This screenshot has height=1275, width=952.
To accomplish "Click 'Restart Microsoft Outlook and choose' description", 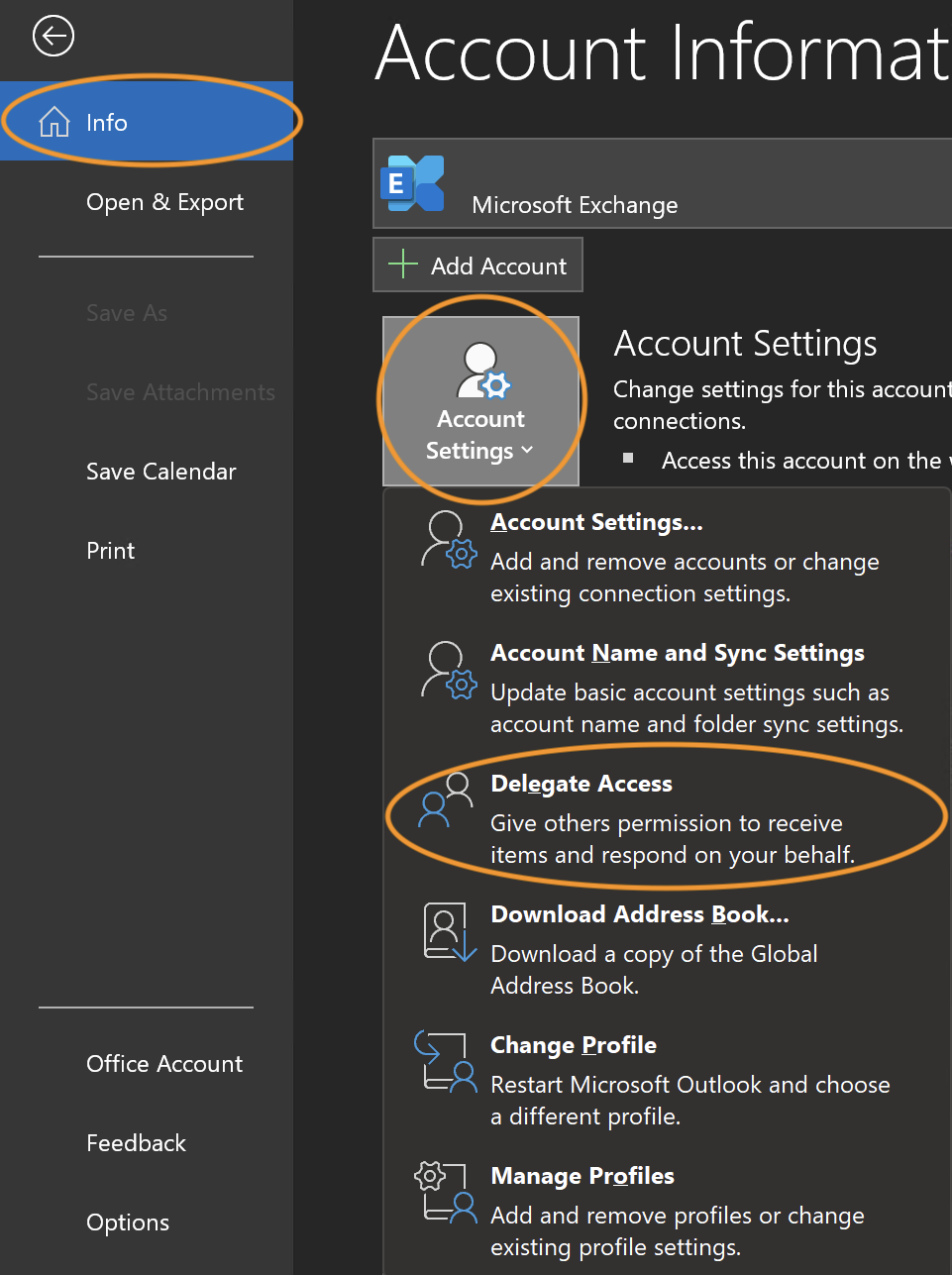I will (x=690, y=1085).
